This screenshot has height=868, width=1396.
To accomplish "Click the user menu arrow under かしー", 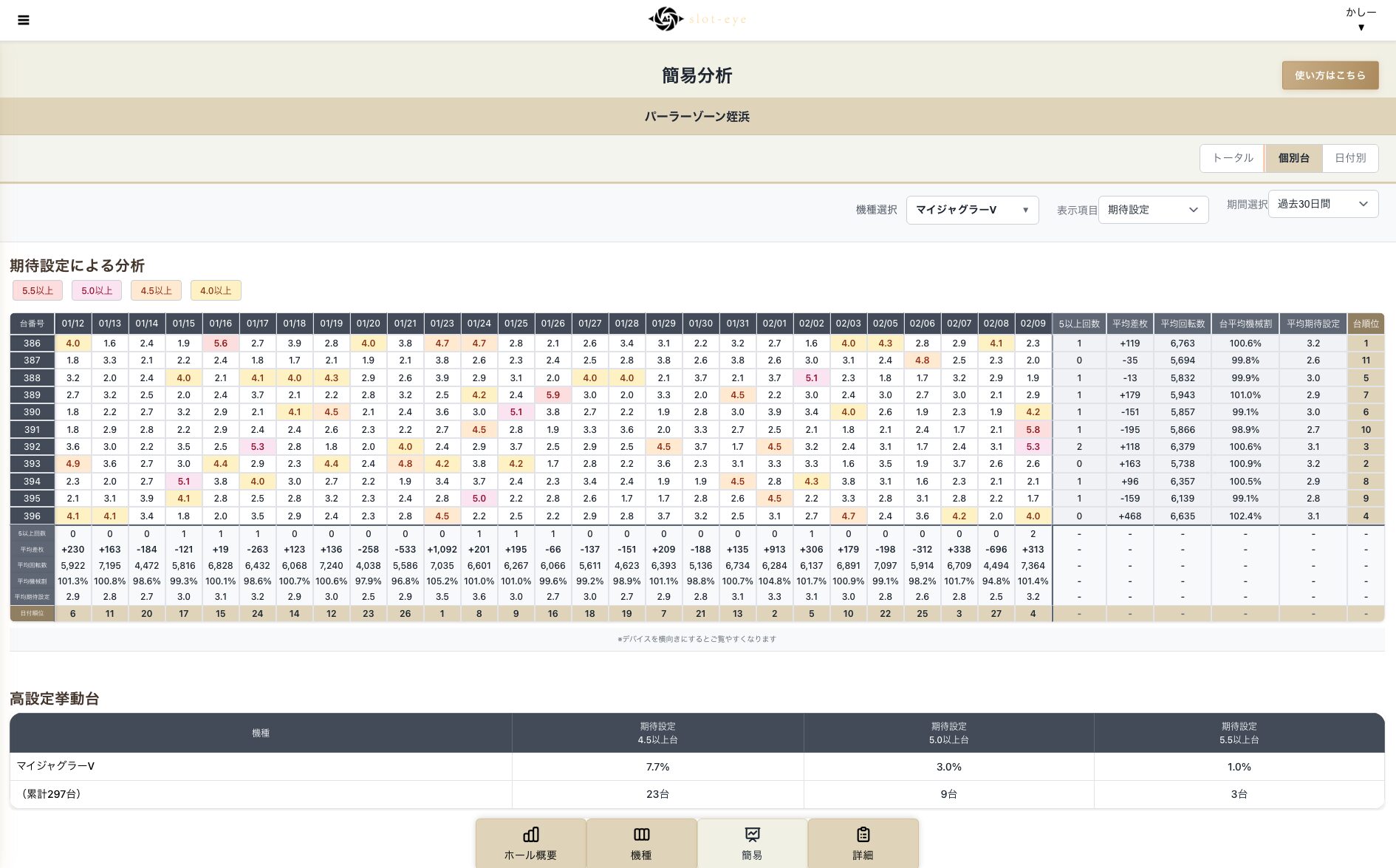I will [1361, 28].
